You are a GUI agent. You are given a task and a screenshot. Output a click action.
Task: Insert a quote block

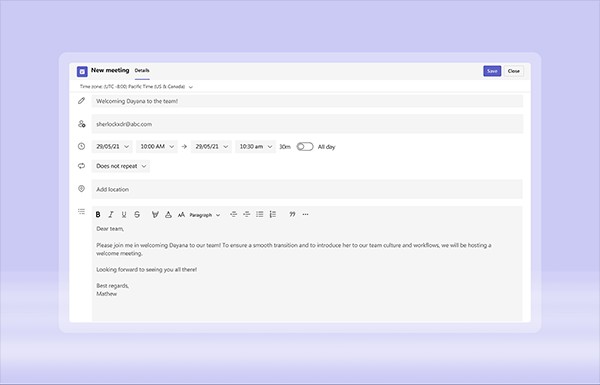tap(292, 214)
